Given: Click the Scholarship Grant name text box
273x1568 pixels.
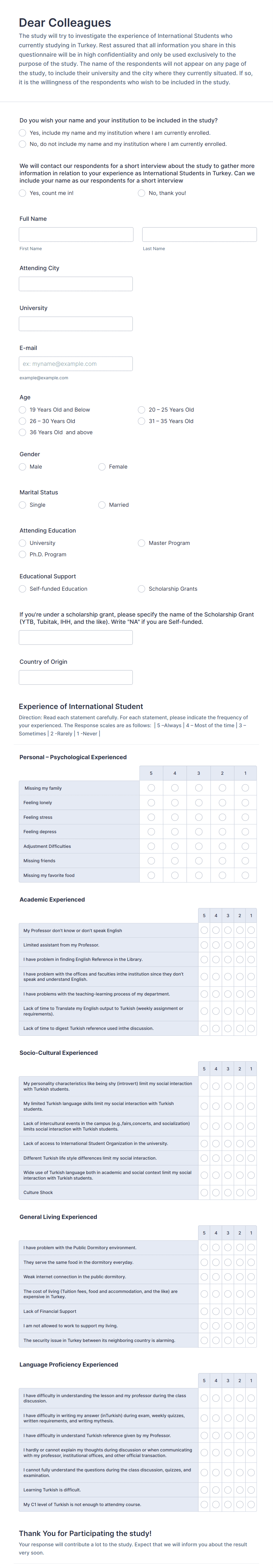Looking at the screenshot, I should 76,637.
